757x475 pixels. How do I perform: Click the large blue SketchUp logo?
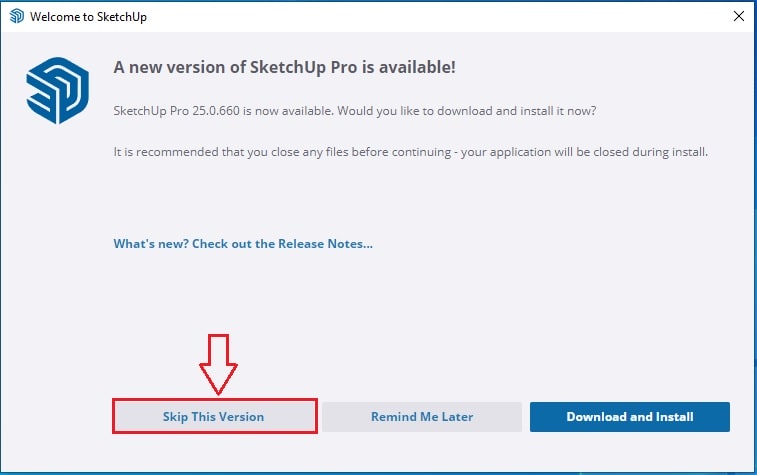57,91
